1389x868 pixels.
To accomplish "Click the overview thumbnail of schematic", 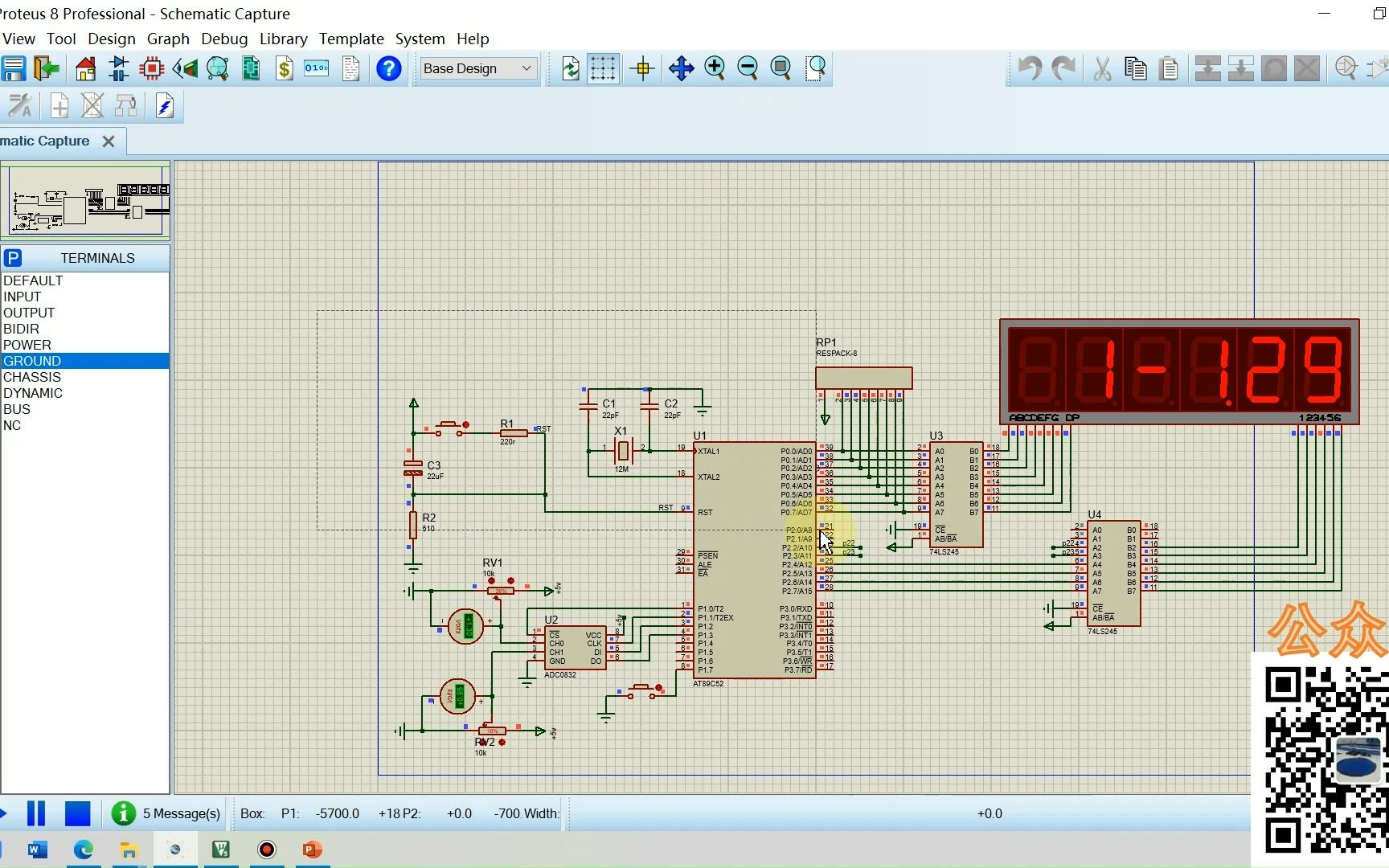I will pos(85,201).
